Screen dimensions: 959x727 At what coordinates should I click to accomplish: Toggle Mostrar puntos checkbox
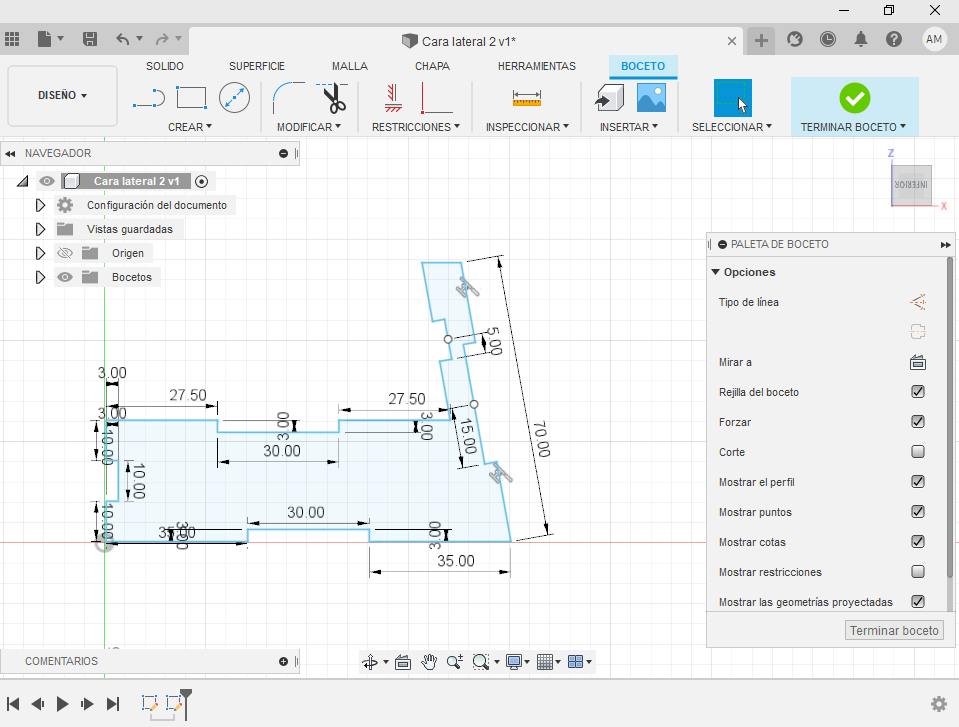tap(917, 512)
